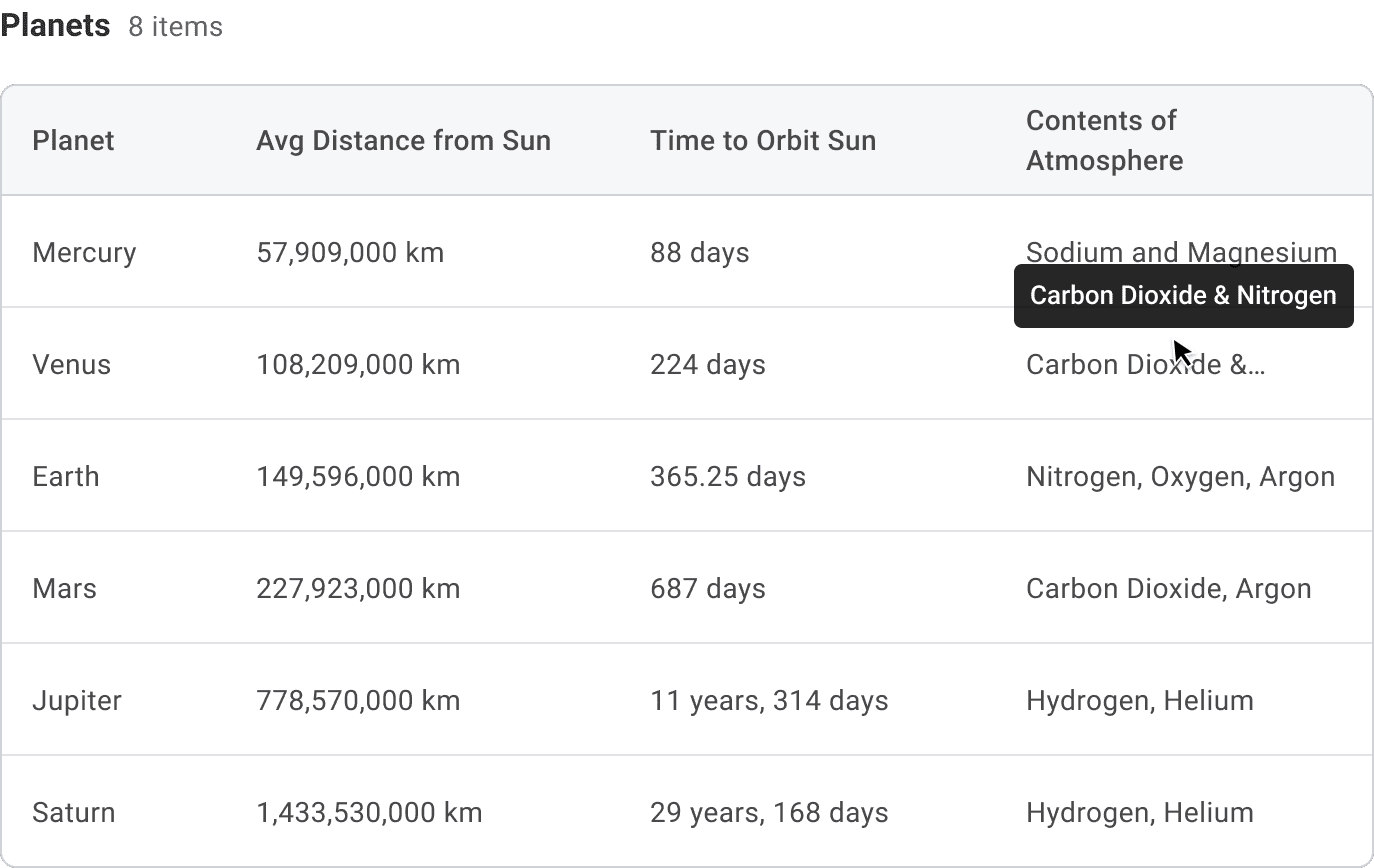Click the 57,909,000 km distance cell
The height and width of the screenshot is (868, 1374).
coord(350,252)
